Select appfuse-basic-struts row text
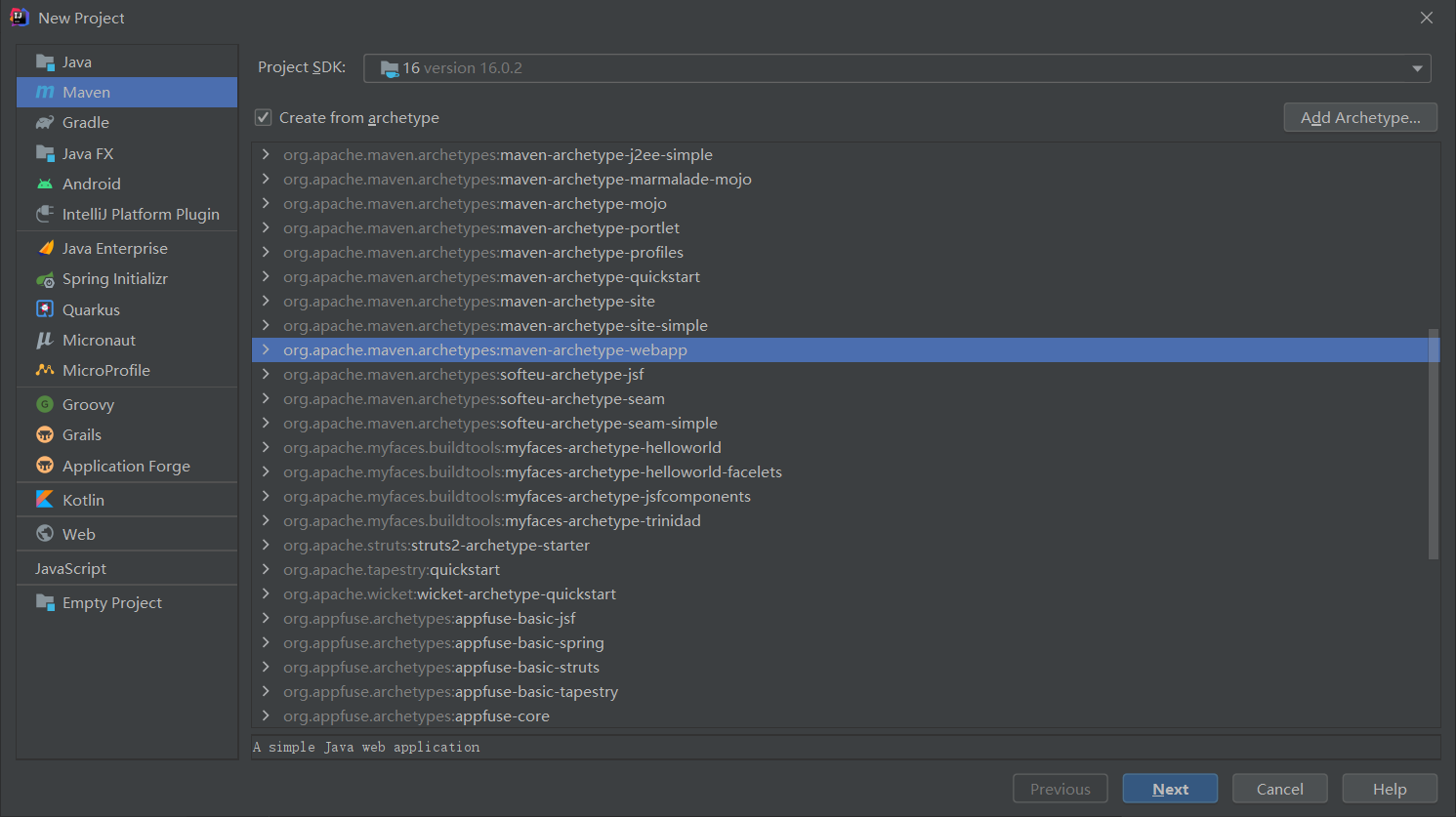 [x=441, y=667]
